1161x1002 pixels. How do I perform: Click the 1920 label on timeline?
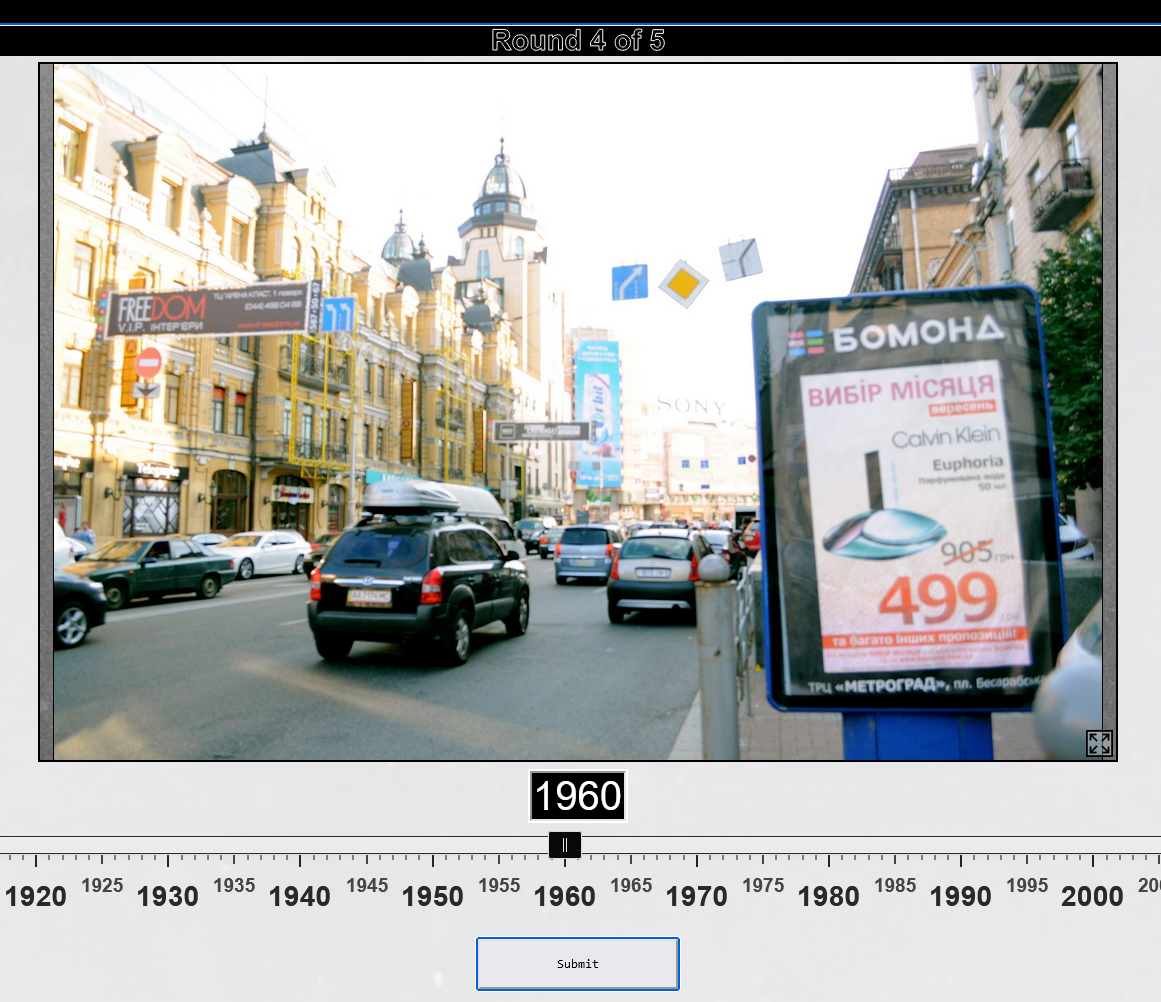pos(36,896)
